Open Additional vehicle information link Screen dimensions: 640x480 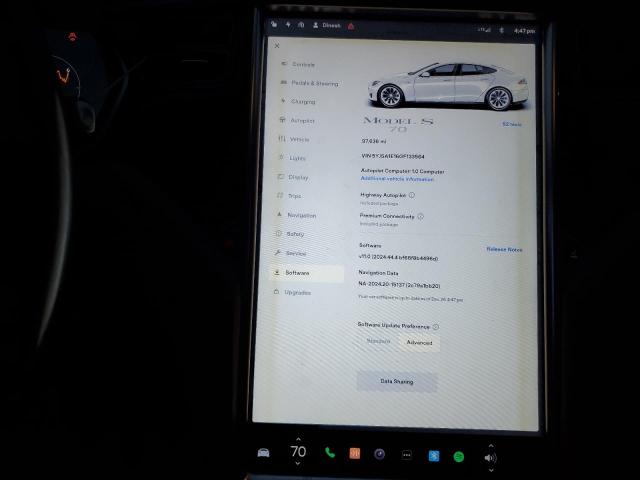397,179
